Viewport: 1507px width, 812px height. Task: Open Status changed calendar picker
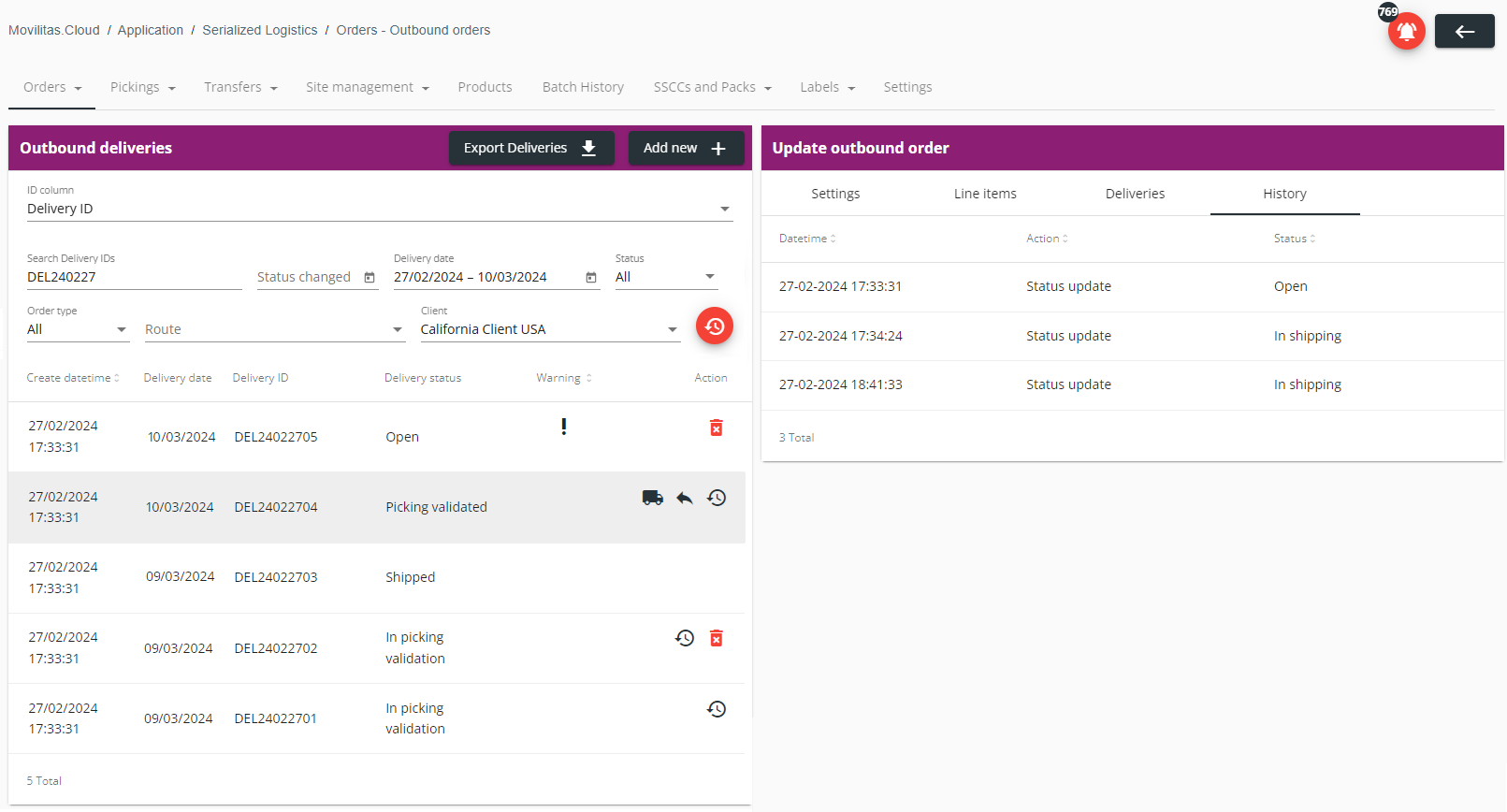(x=370, y=278)
